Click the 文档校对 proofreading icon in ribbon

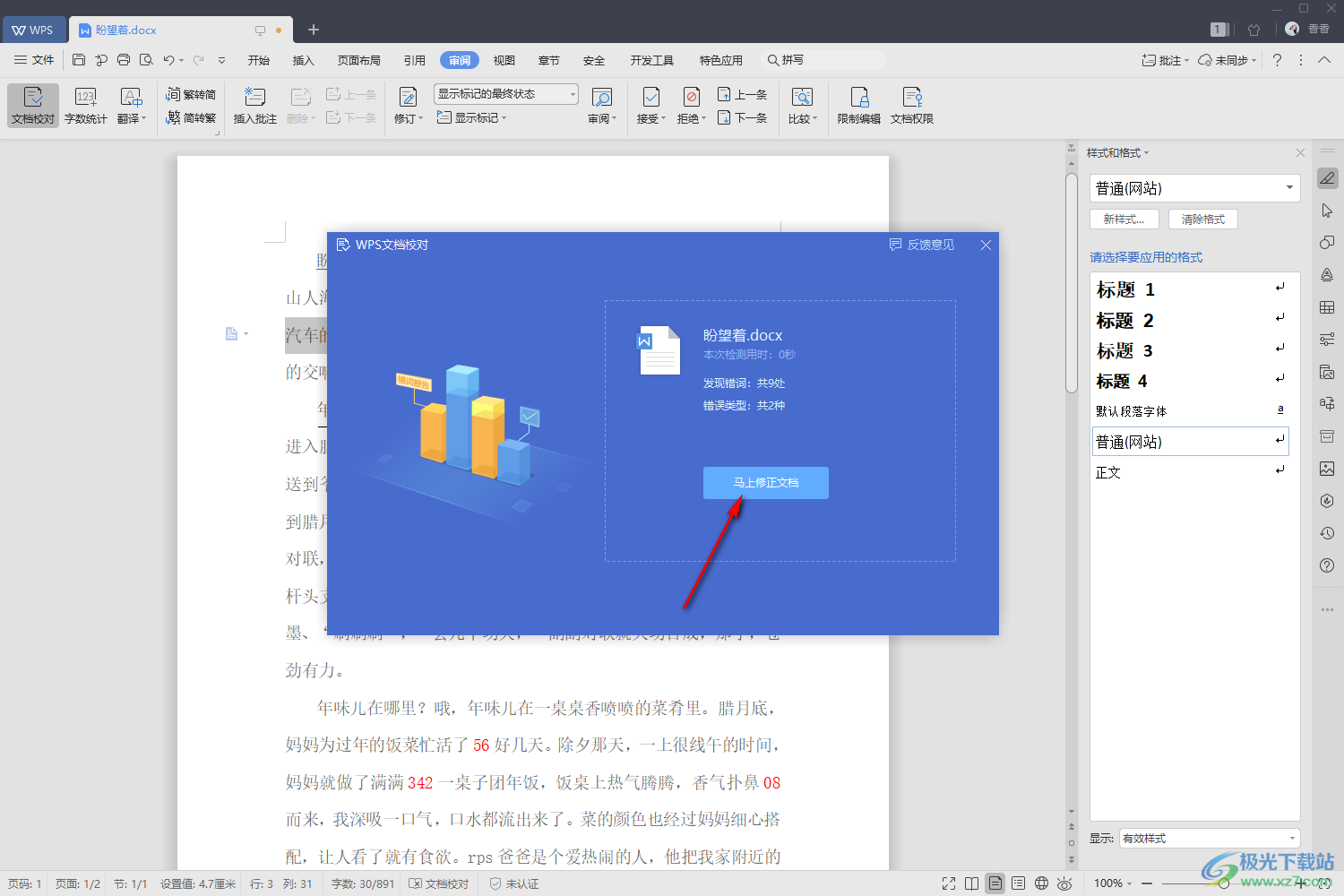[x=33, y=105]
